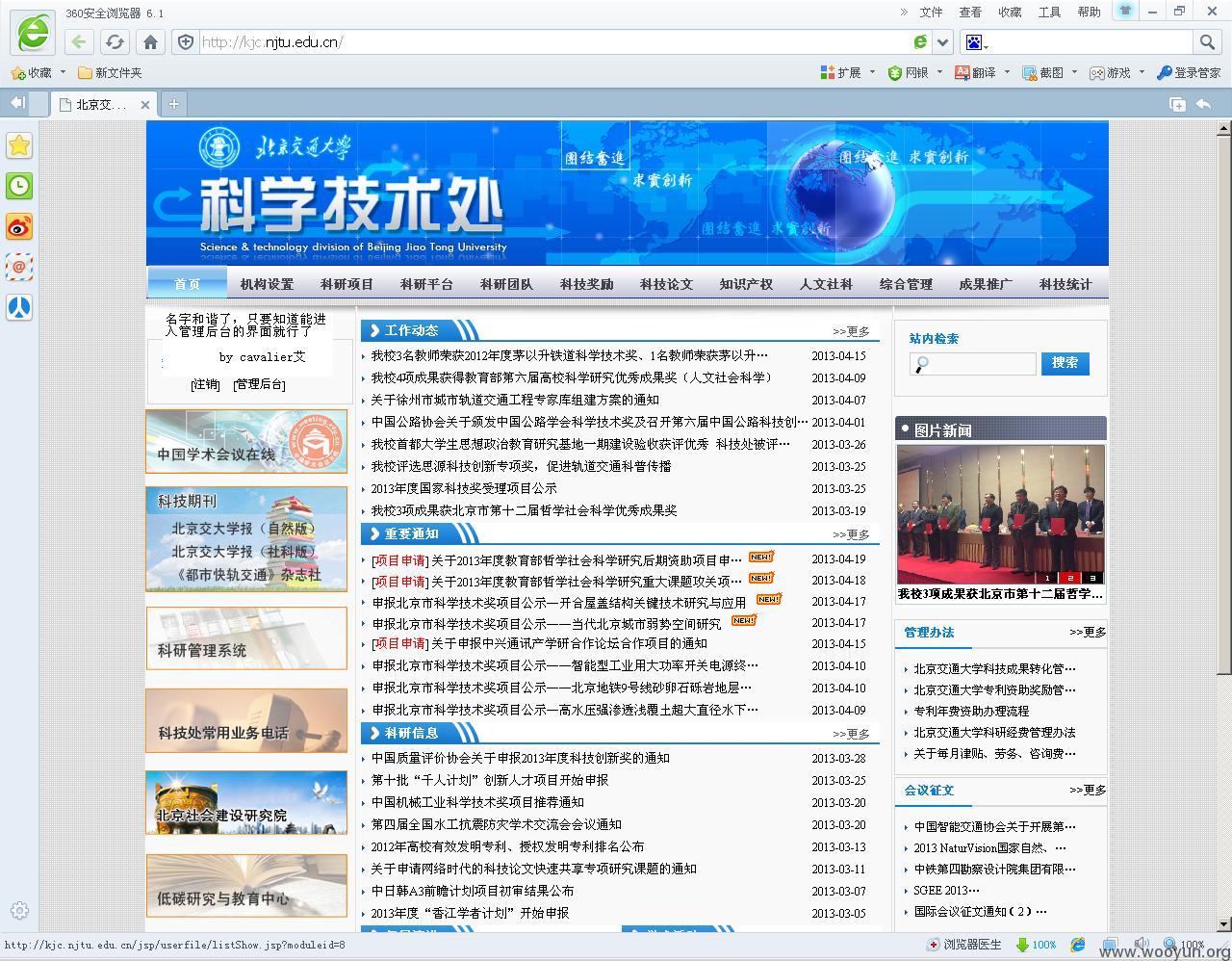1232x961 pixels.
Task: Open 第十批"千人计划"创新人才项目开始申报
Action: (490, 780)
